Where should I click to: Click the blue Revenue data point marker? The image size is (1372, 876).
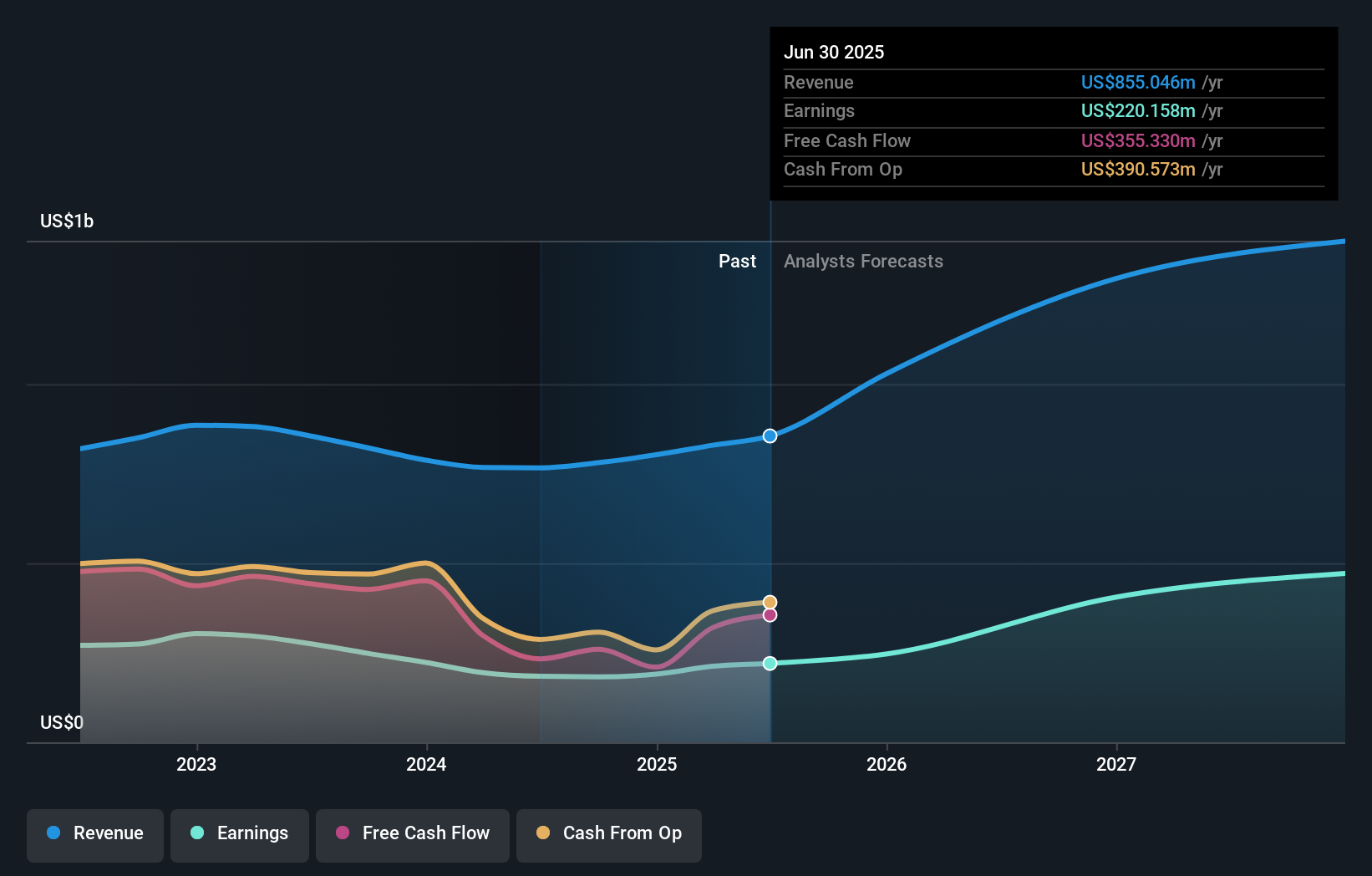(x=770, y=435)
